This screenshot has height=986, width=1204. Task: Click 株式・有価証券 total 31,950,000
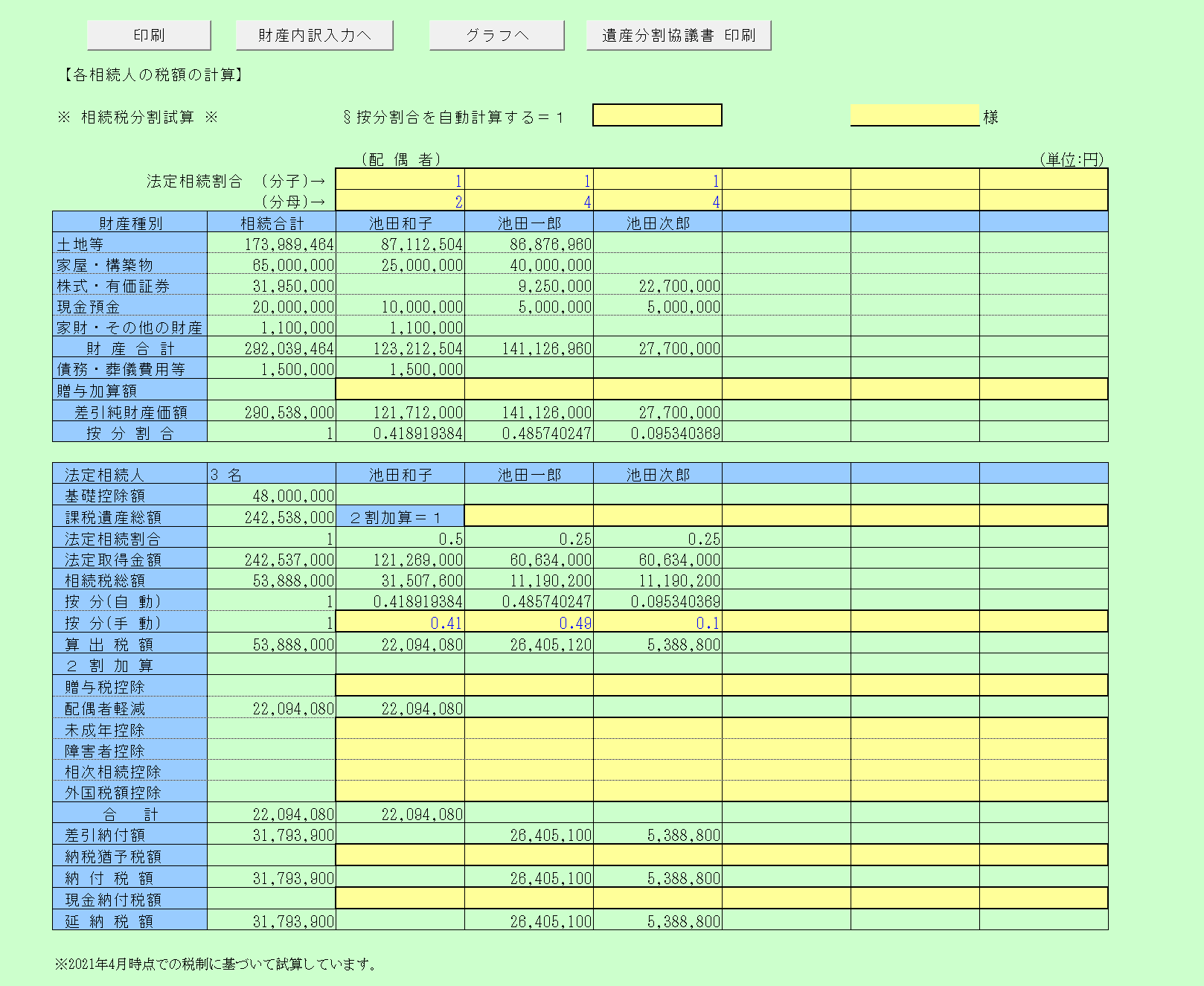point(272,285)
